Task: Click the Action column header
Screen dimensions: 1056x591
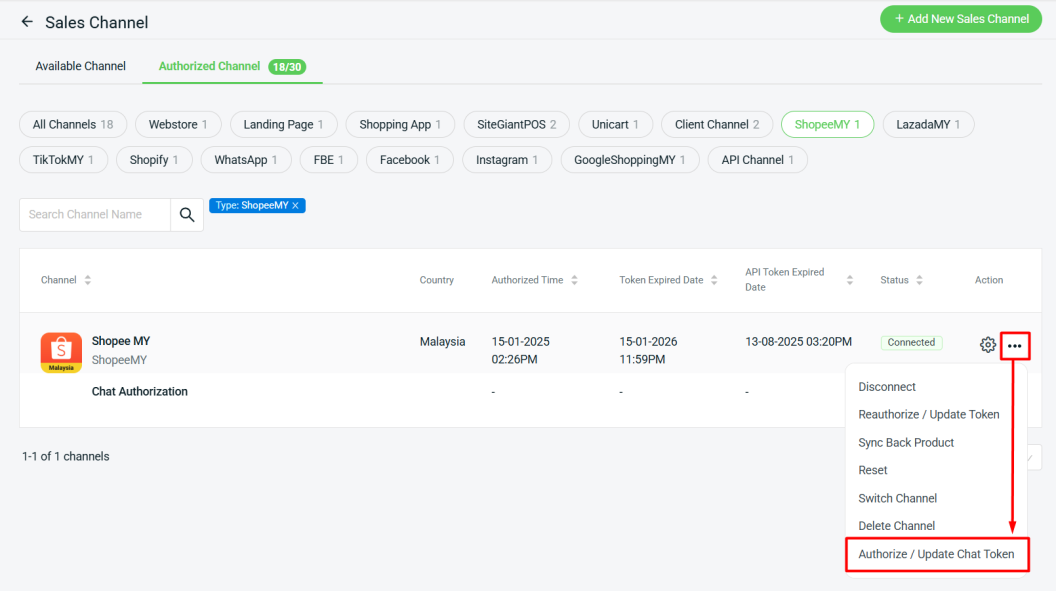Action: tap(989, 280)
